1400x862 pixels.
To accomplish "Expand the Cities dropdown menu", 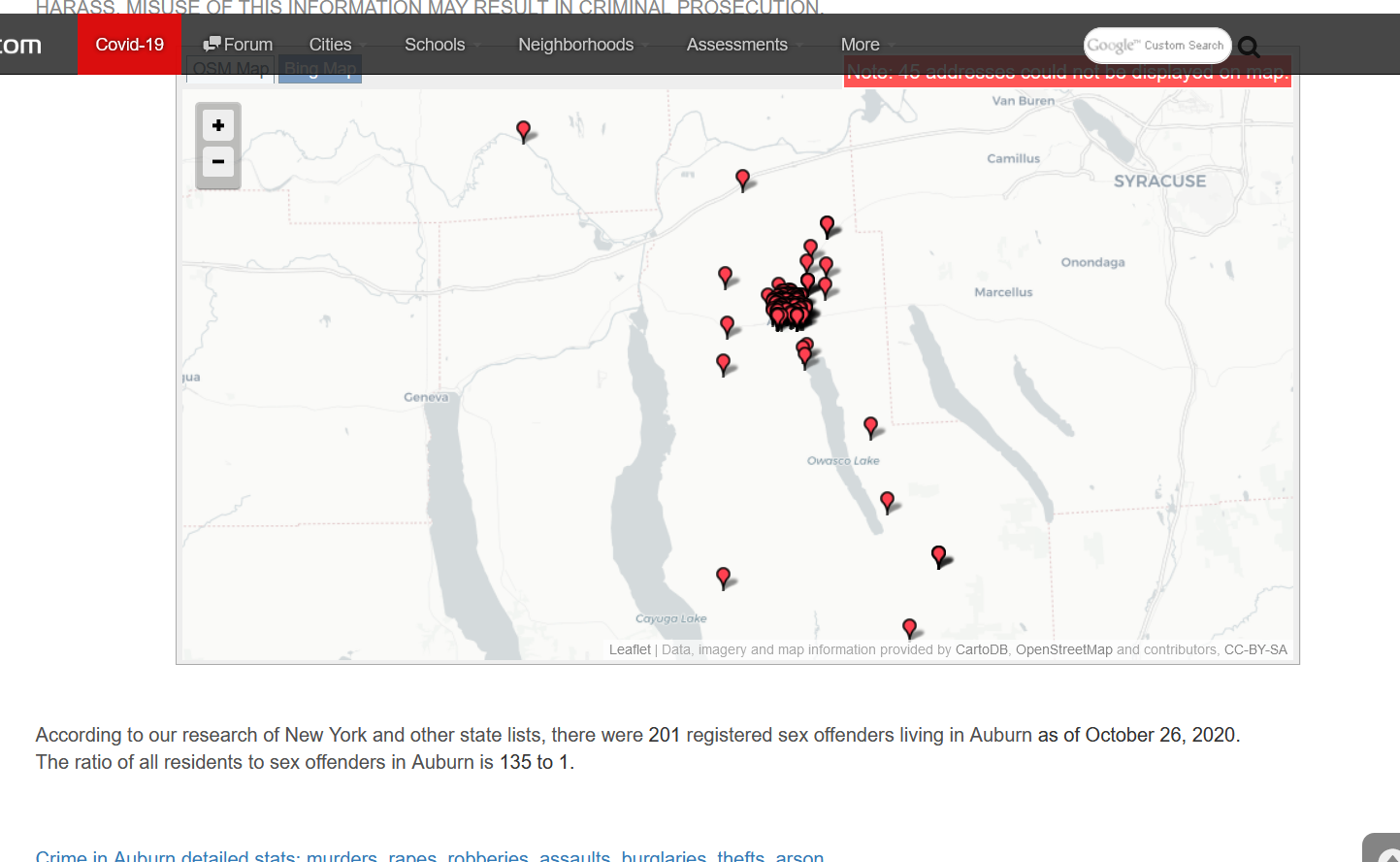I will (337, 45).
